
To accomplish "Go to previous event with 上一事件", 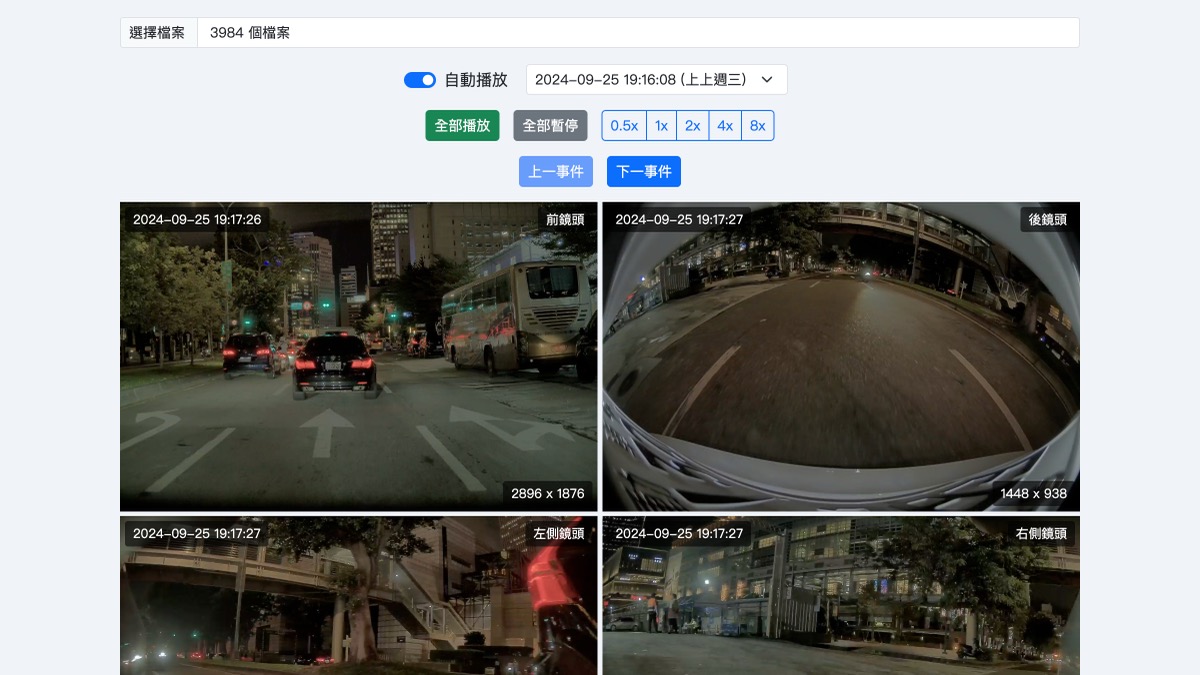I will 556,172.
